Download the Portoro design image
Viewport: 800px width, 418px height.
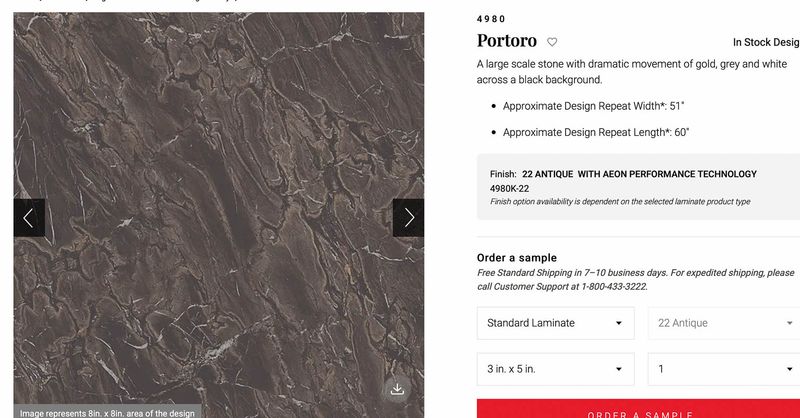click(397, 389)
